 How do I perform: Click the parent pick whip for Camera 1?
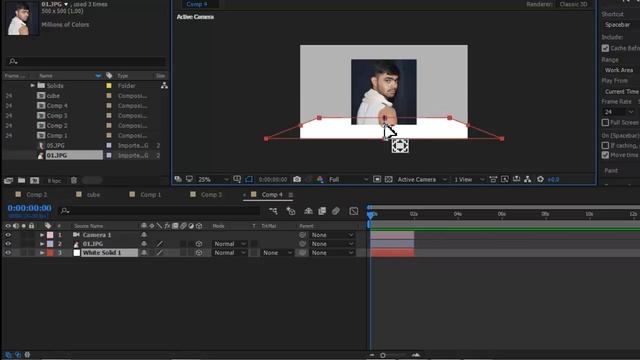[302, 235]
